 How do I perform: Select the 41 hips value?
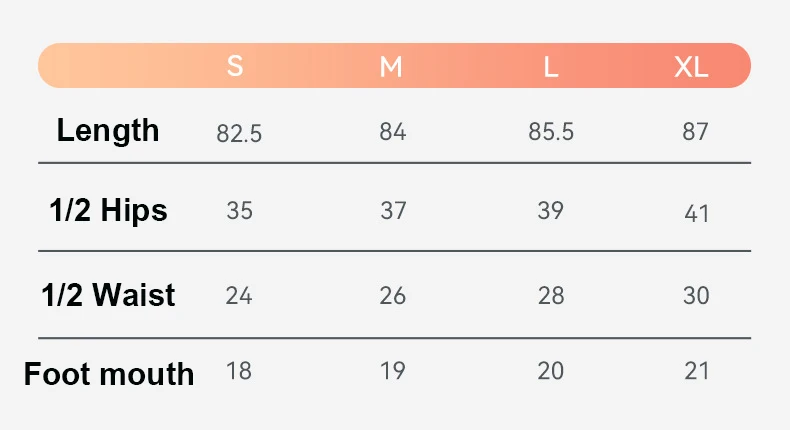697,213
